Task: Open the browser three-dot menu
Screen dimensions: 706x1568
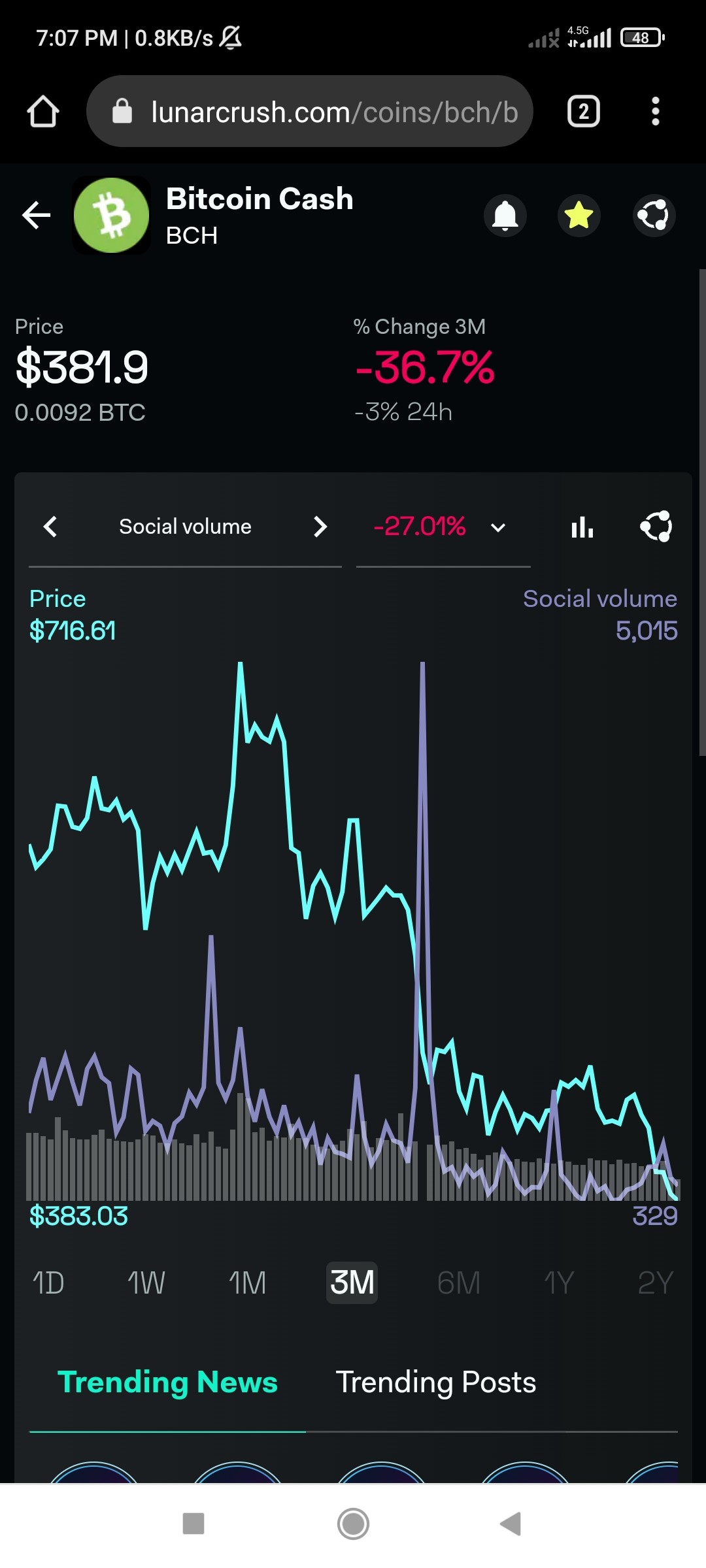Action: pos(655,112)
